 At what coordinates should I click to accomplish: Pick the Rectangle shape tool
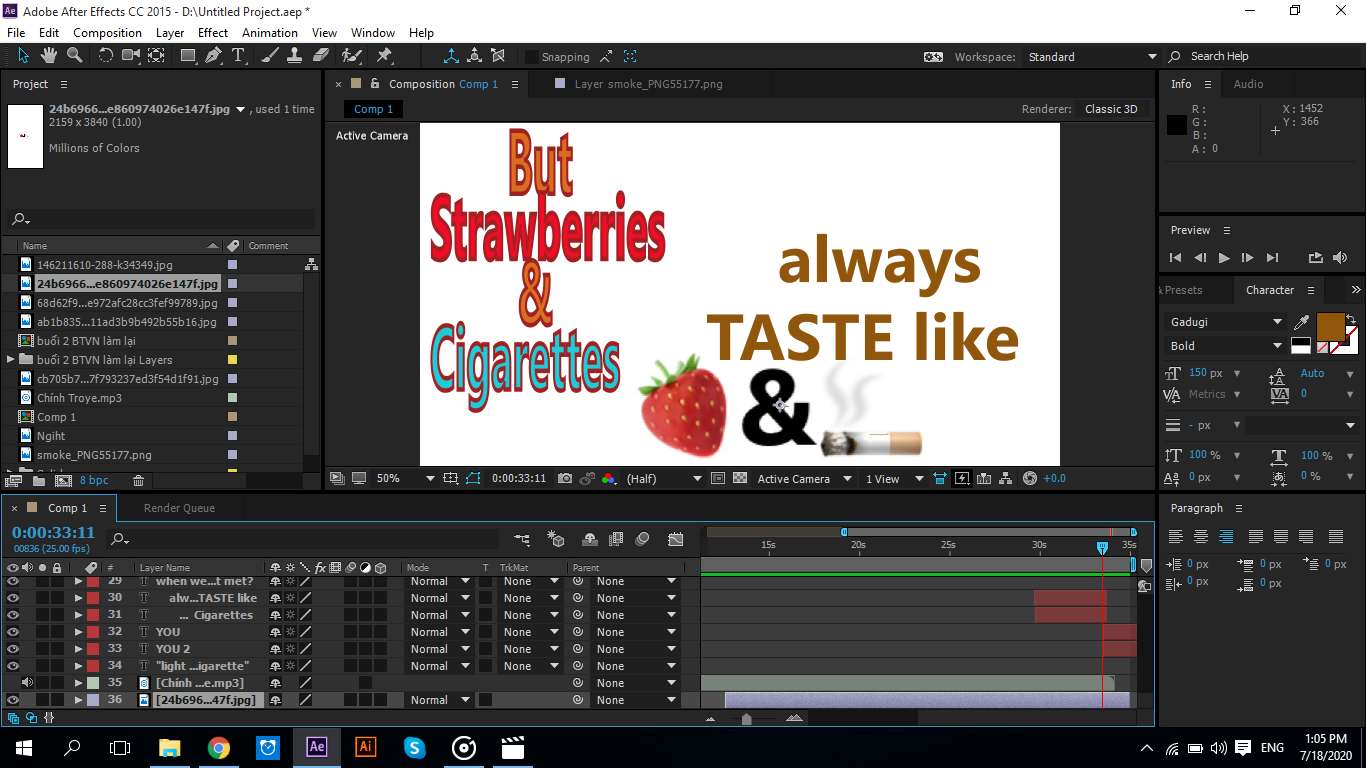point(188,56)
